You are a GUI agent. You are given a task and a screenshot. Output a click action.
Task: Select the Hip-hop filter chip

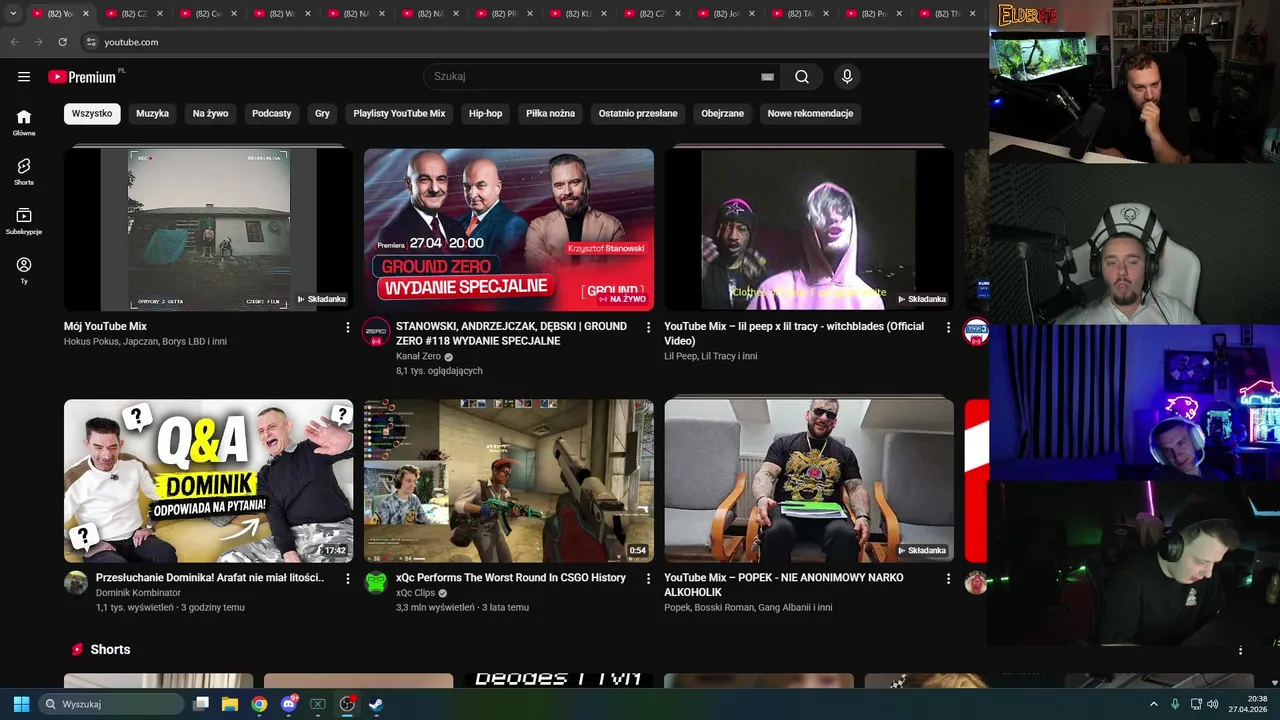486,113
